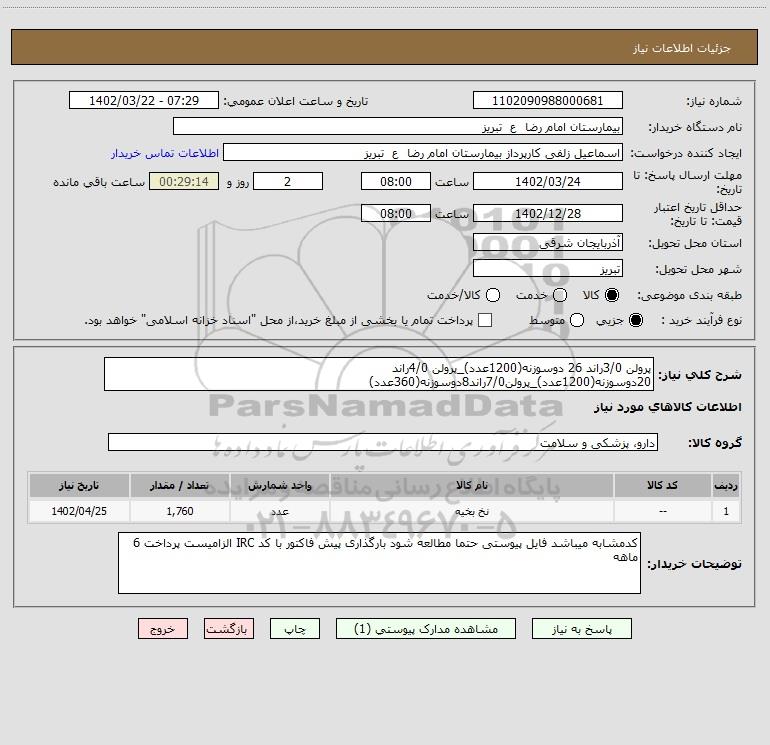Click the delivery city field تبریز
The width and height of the screenshot is (770, 745).
tap(548, 269)
